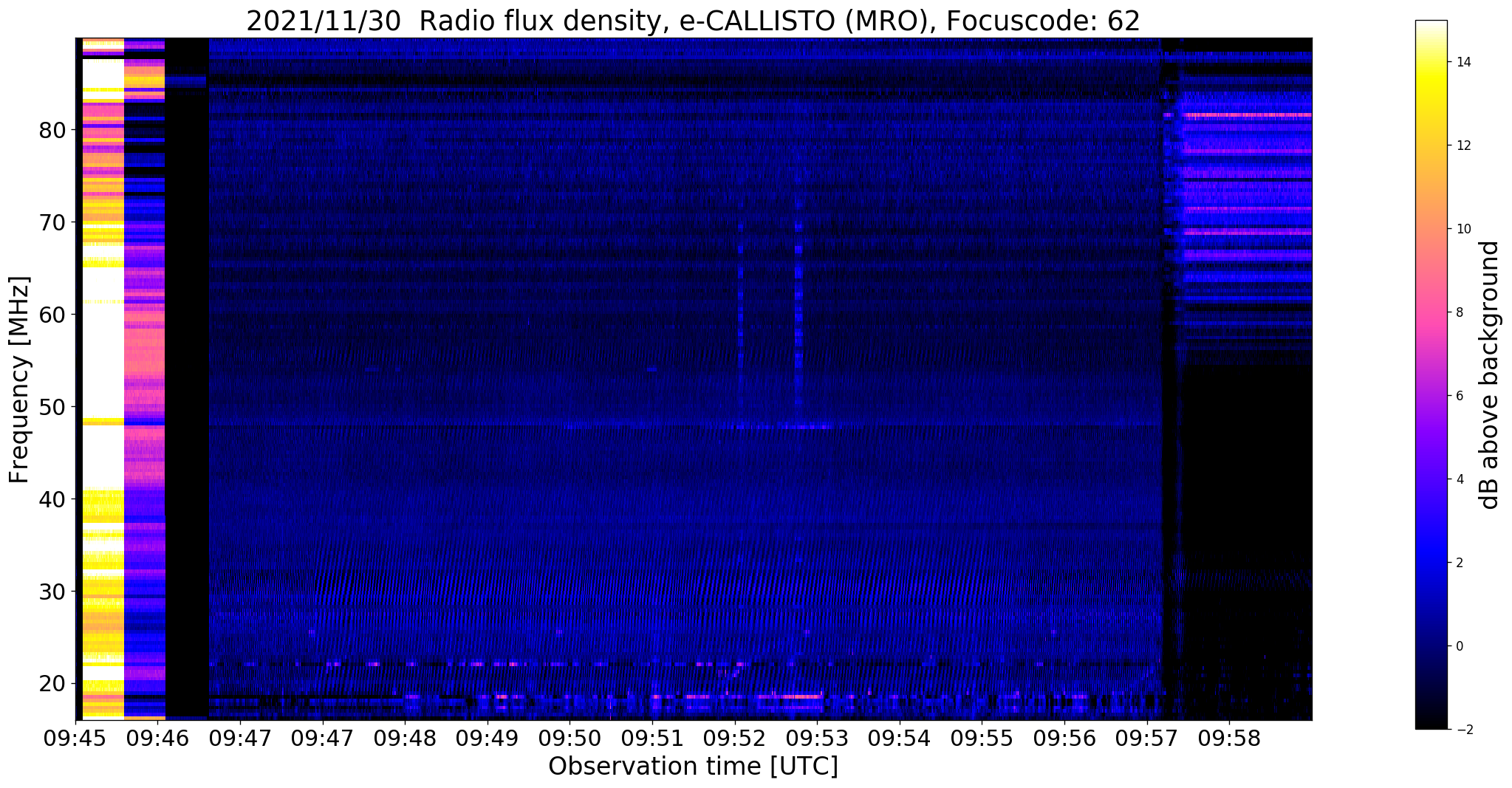
Task: Click the 40 tick on frequency axis
Action: tap(53, 500)
